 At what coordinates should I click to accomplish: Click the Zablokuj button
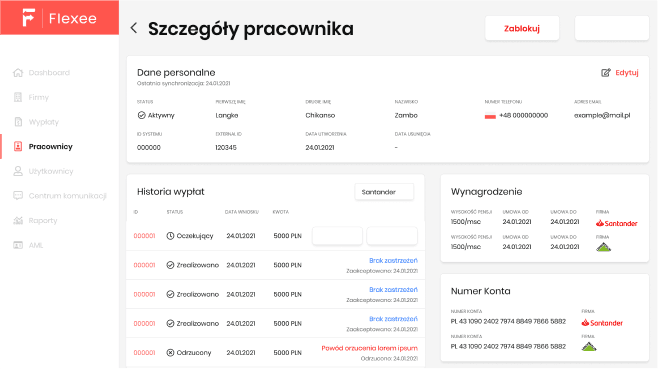(522, 29)
